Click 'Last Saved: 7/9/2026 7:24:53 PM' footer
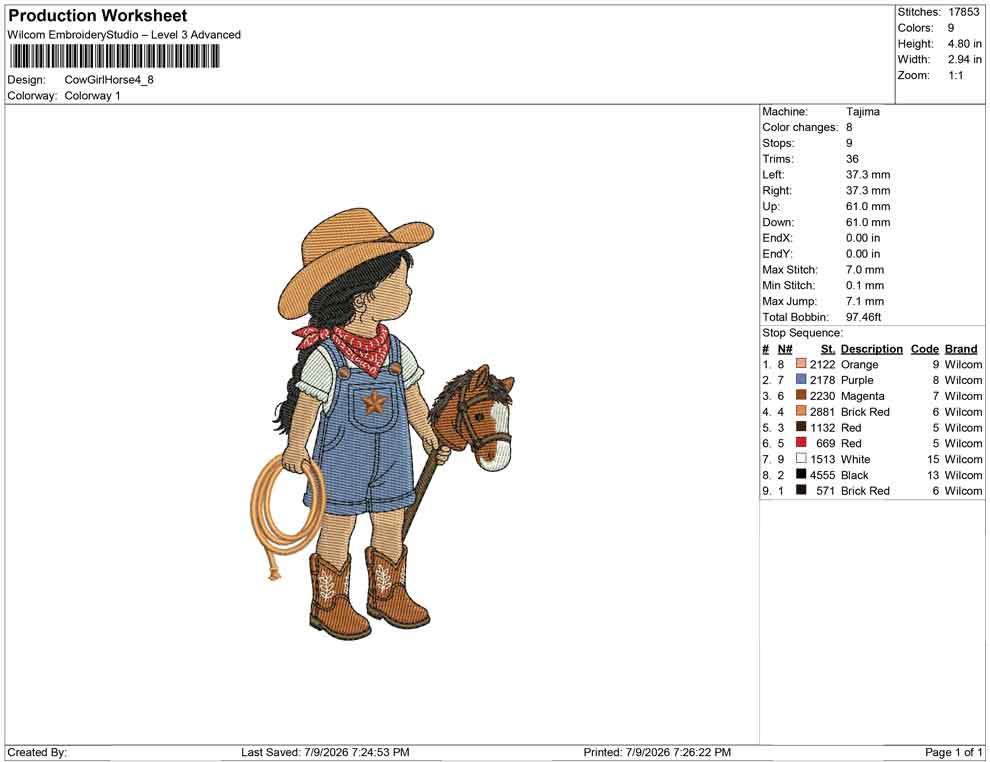 point(325,752)
